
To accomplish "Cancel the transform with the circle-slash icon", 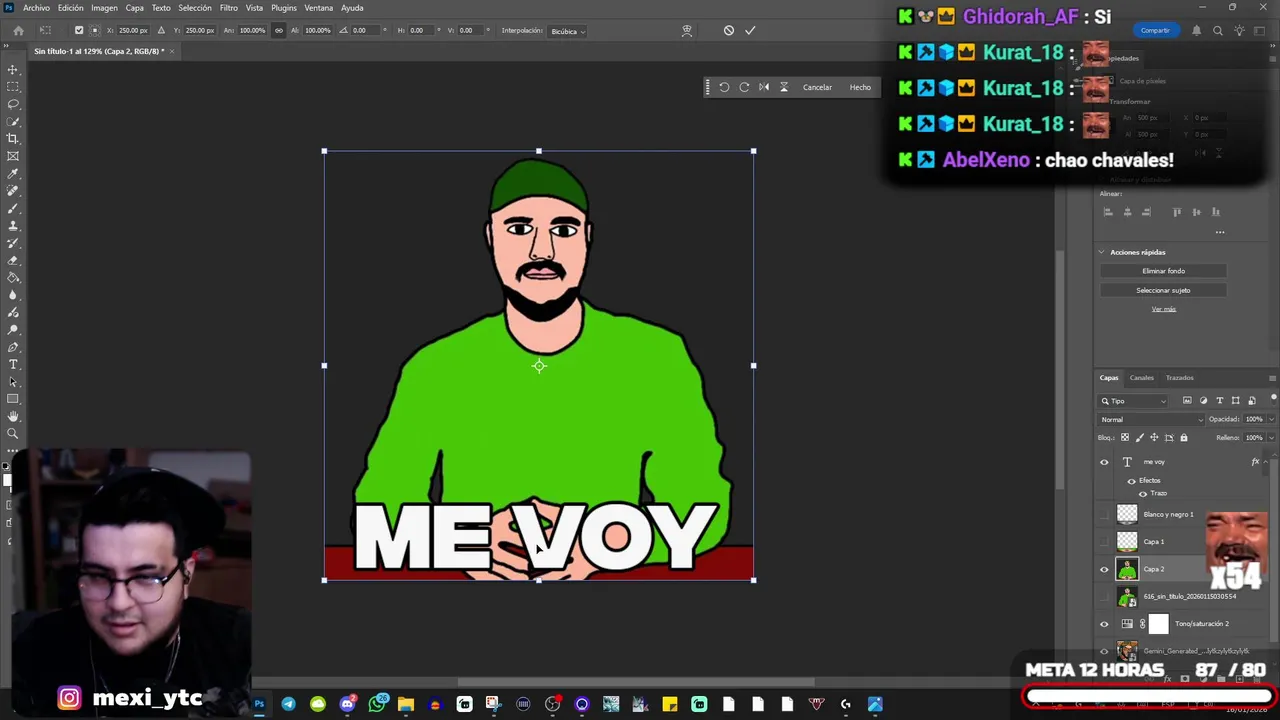I will tap(728, 30).
